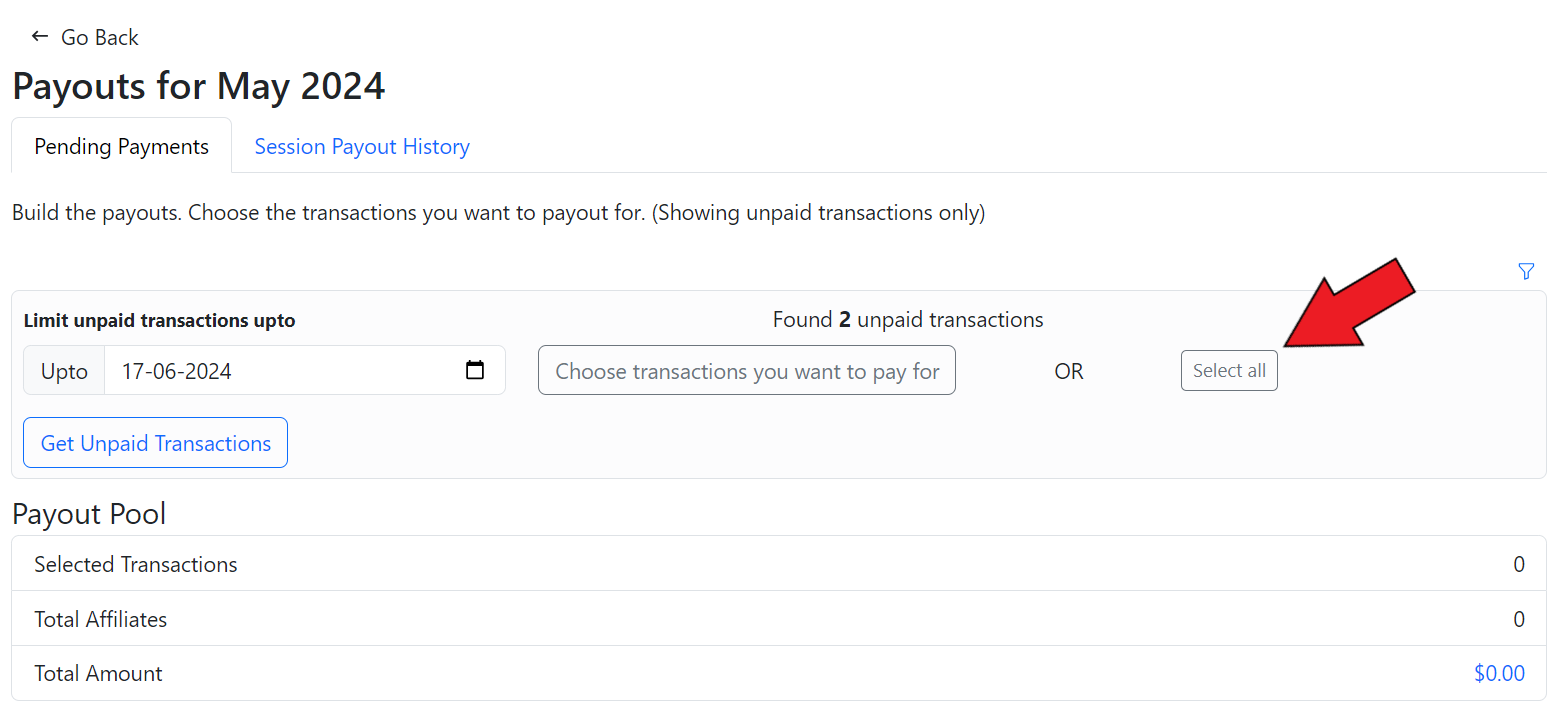Click the Payouts for May 2024 heading
Screen dimensions: 1559x713
(198, 86)
